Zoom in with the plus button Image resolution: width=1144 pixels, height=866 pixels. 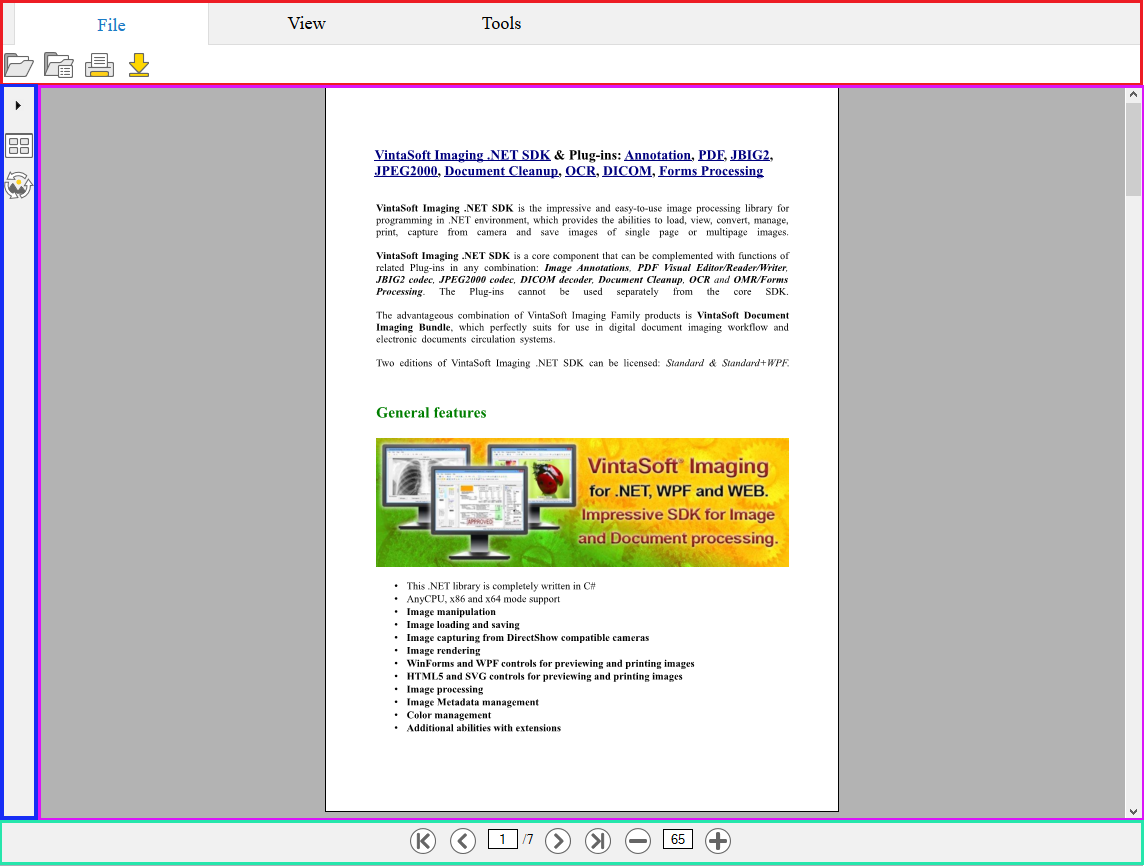pos(718,840)
